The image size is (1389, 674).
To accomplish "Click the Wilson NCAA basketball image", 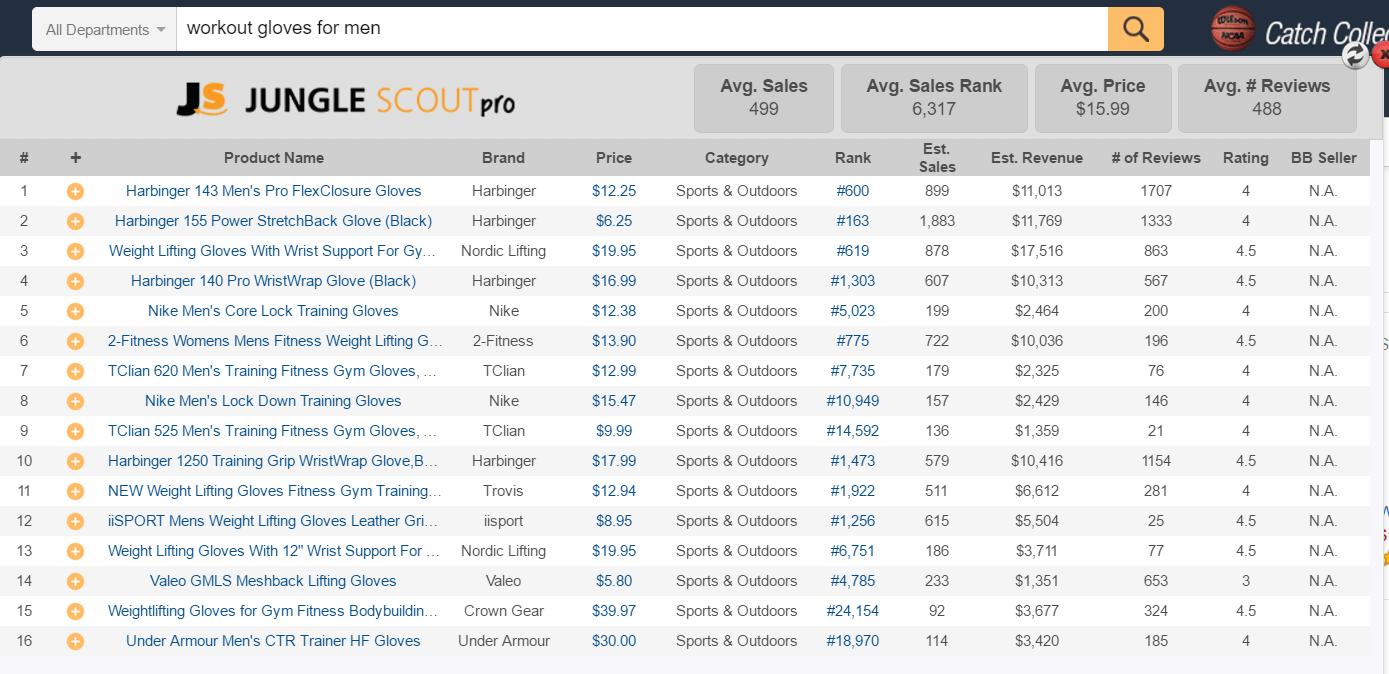I will [1232, 29].
